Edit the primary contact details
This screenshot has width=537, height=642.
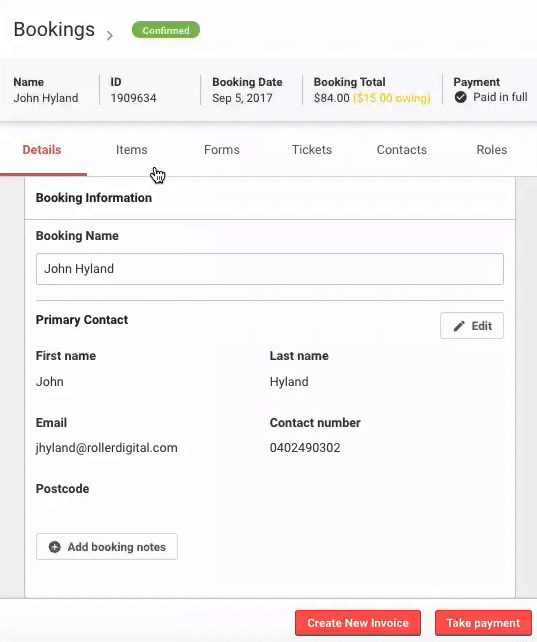coord(472,326)
